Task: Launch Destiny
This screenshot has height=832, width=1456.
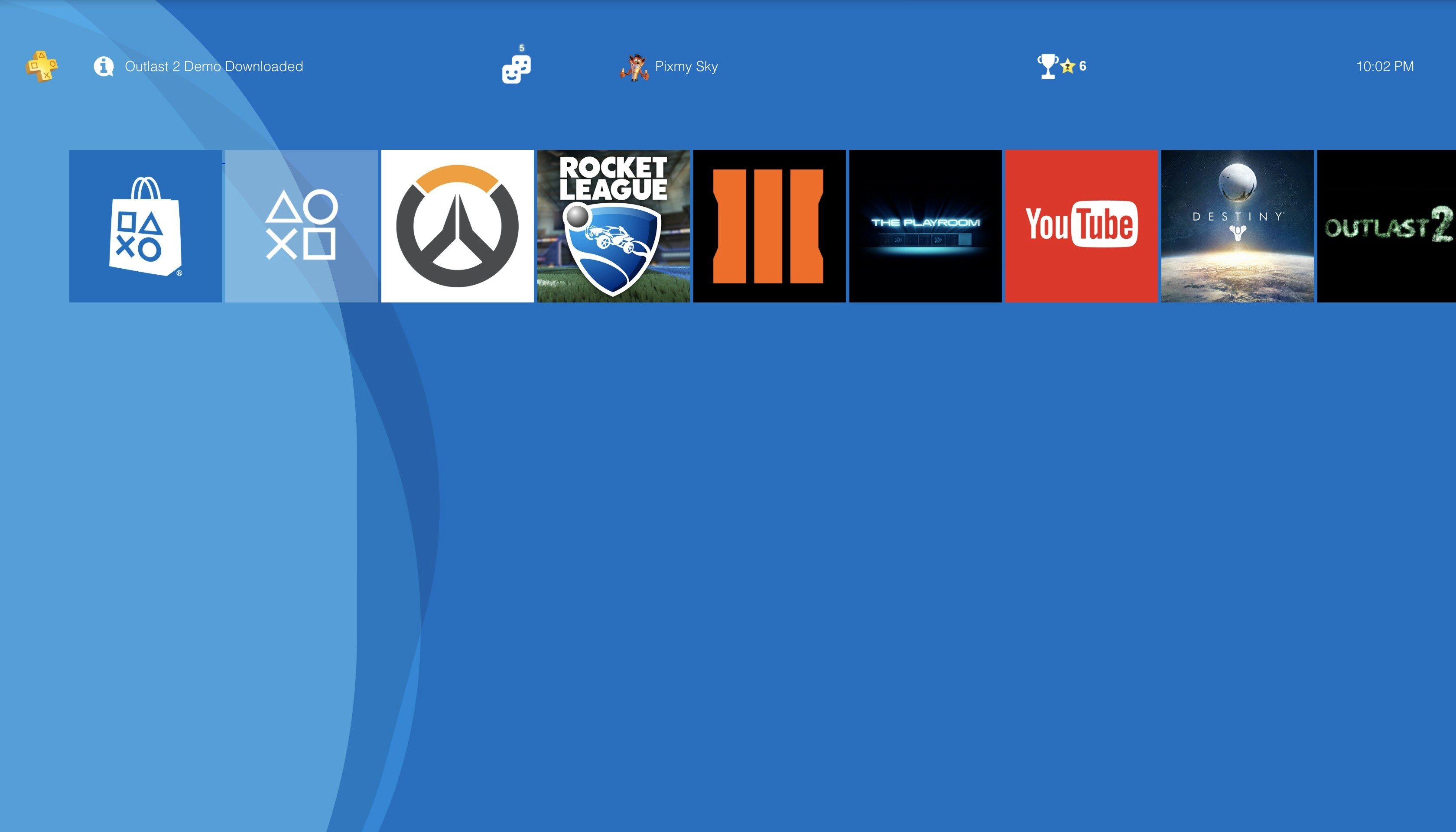Action: (x=1238, y=226)
